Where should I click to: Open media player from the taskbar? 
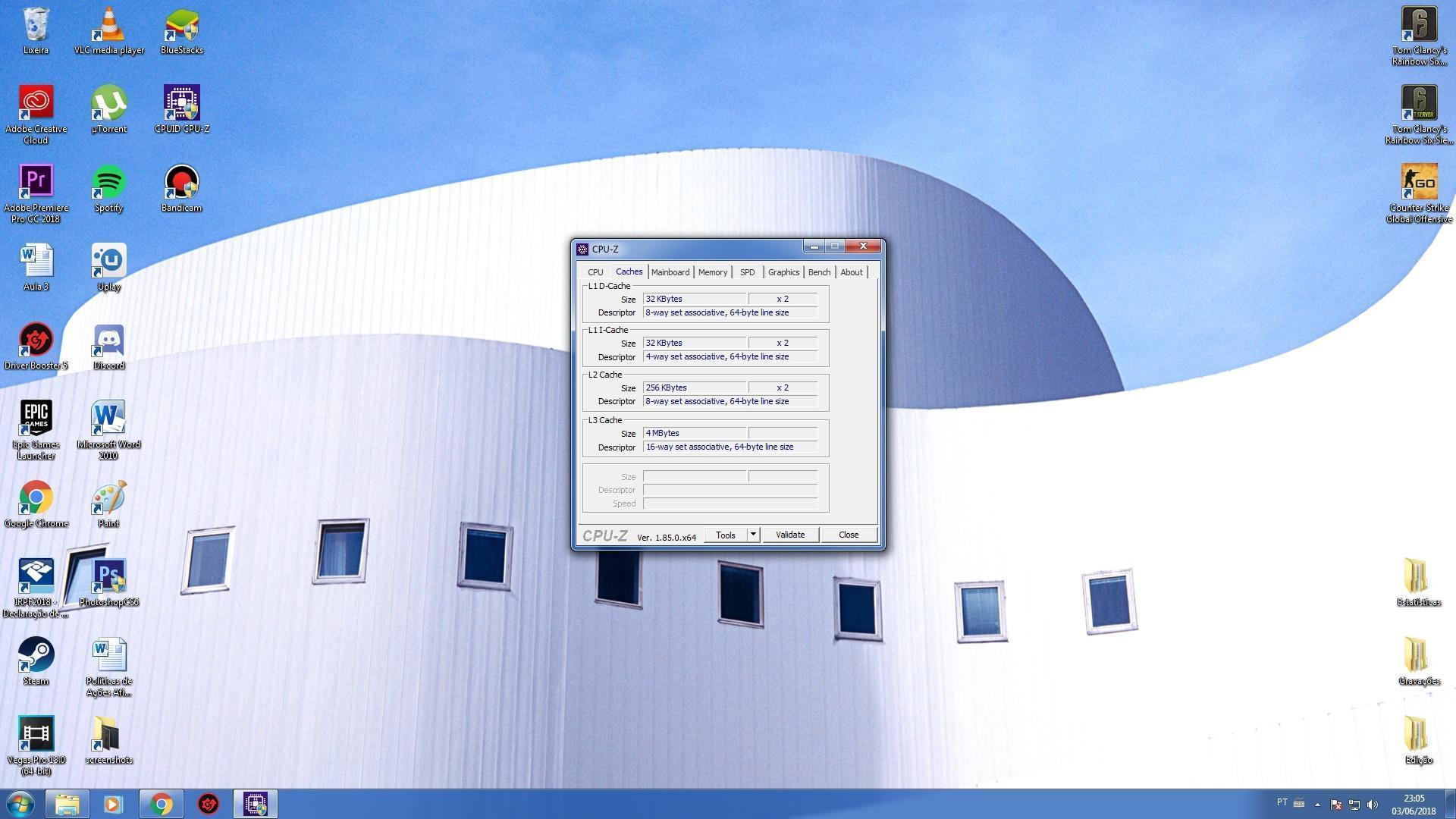[x=113, y=804]
